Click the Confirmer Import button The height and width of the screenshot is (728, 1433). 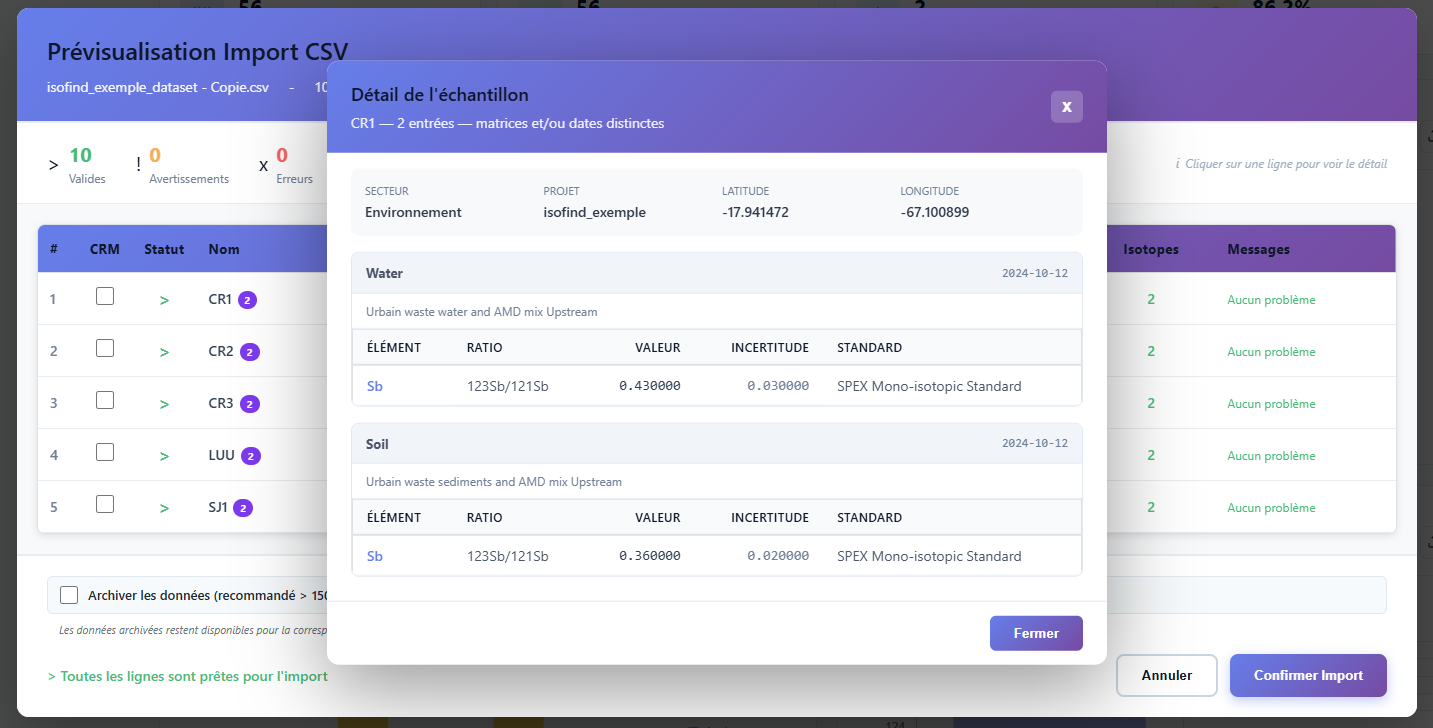click(x=1307, y=675)
